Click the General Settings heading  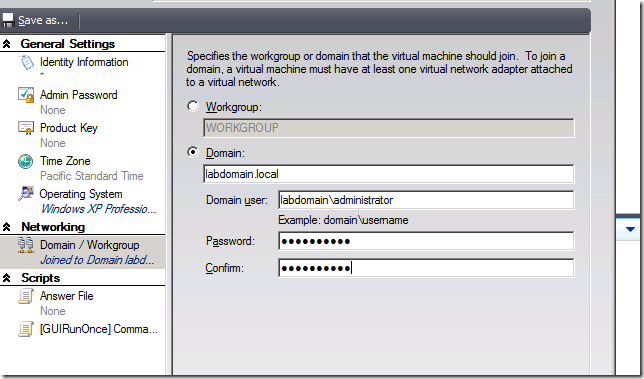tap(68, 44)
